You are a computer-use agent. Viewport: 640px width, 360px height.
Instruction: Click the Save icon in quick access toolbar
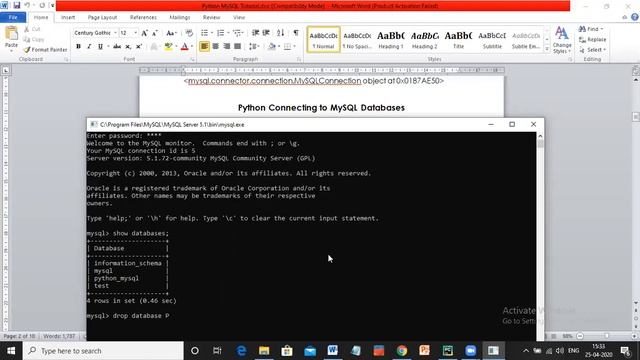[17, 5]
